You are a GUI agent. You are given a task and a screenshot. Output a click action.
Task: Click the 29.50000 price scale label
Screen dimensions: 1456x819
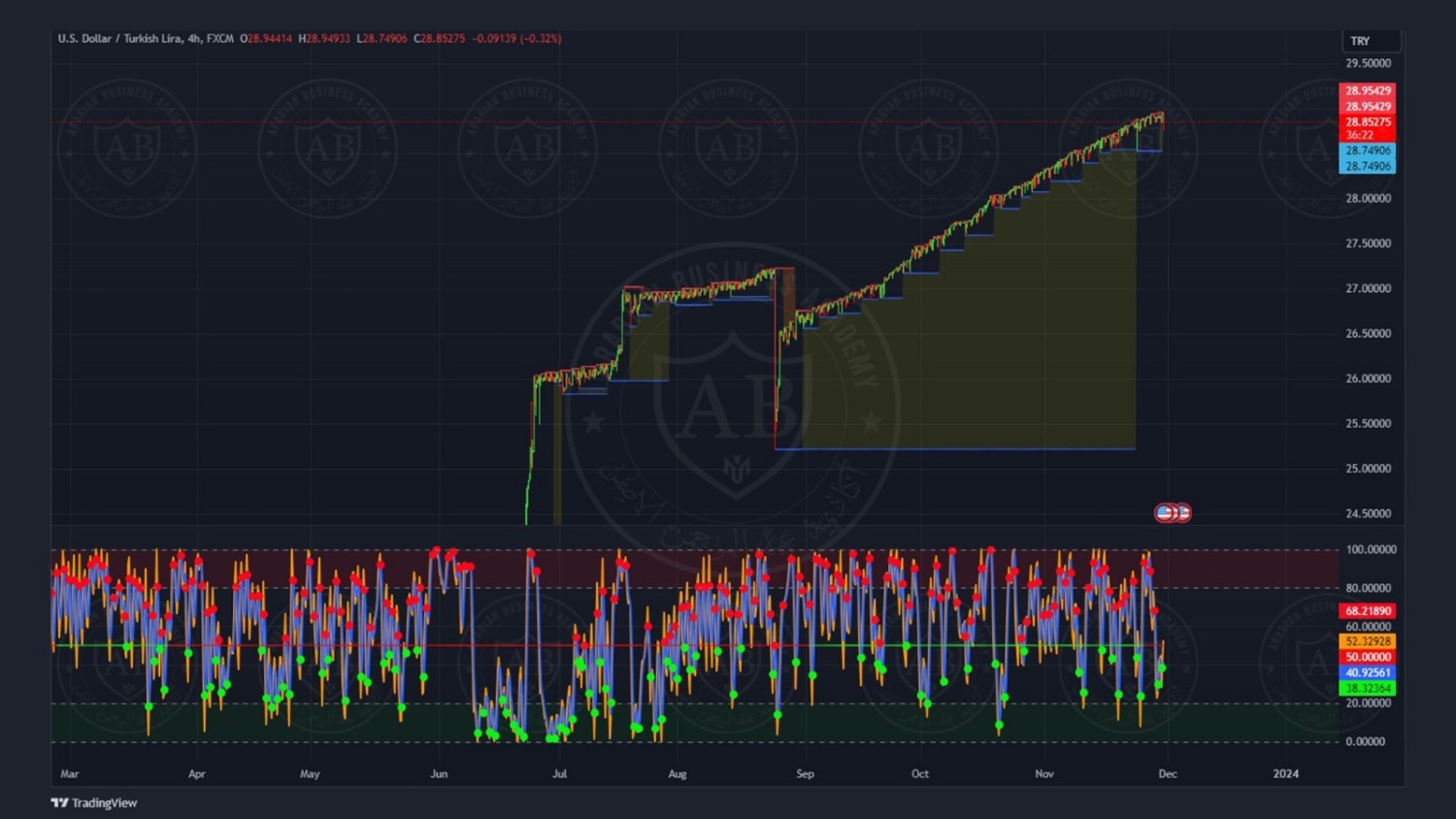pyautogui.click(x=1367, y=63)
